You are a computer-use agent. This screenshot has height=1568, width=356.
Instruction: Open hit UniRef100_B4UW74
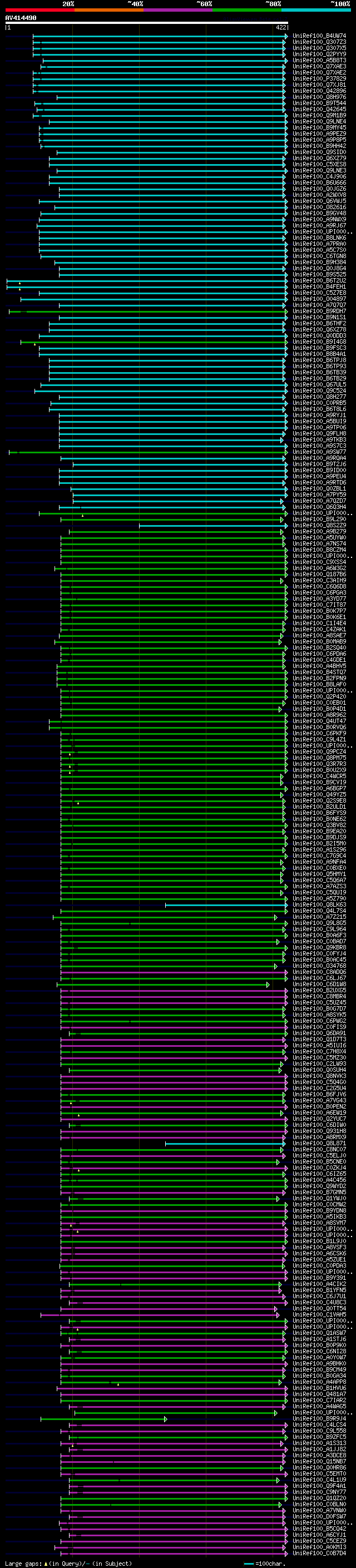[319, 36]
